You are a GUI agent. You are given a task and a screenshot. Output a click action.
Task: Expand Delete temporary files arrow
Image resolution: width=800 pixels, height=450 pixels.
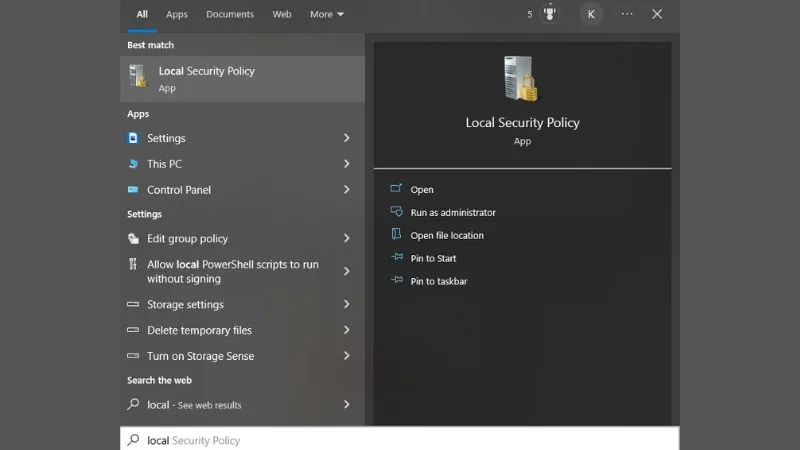click(x=346, y=330)
